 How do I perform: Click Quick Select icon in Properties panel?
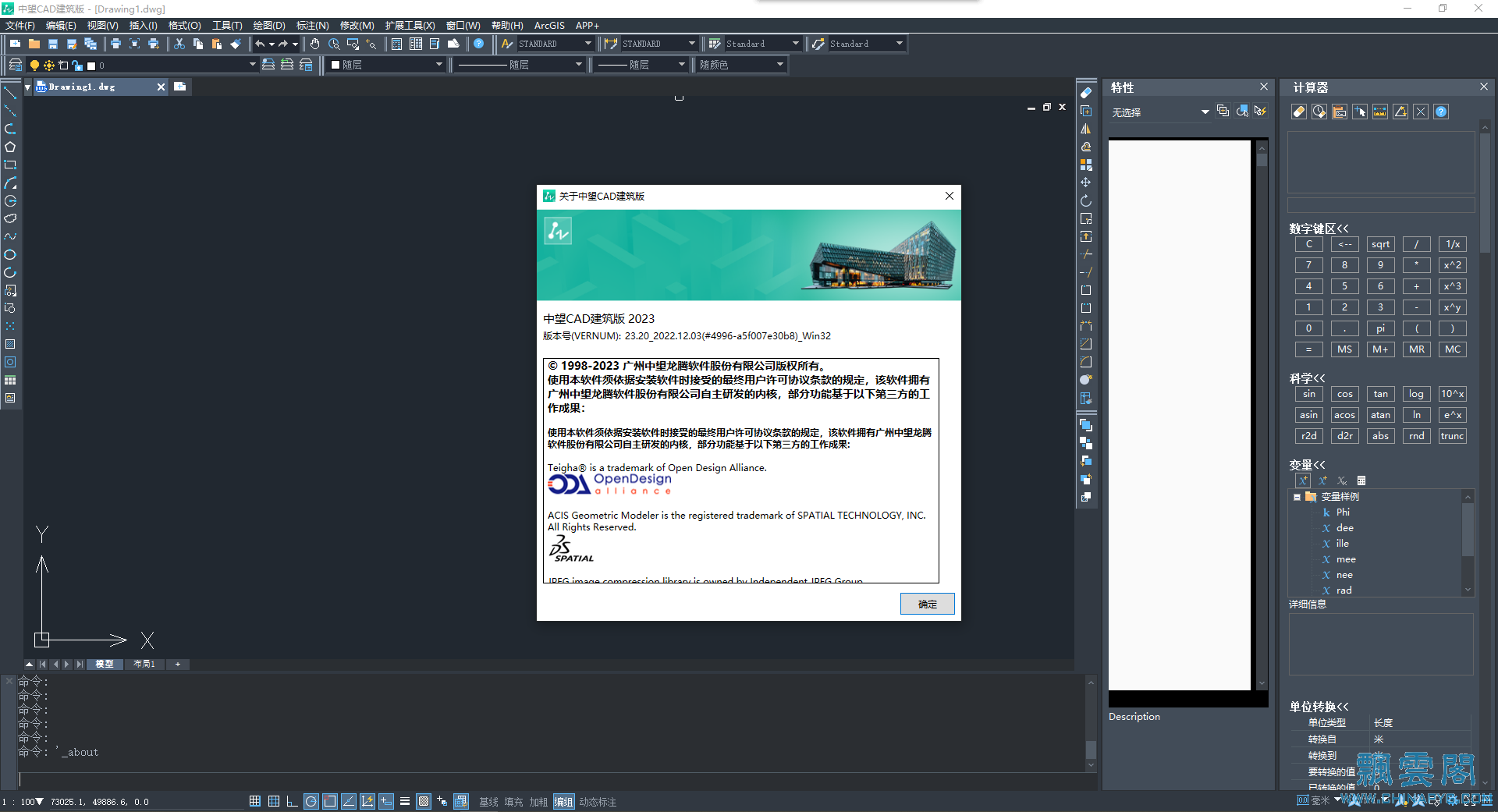1261,112
